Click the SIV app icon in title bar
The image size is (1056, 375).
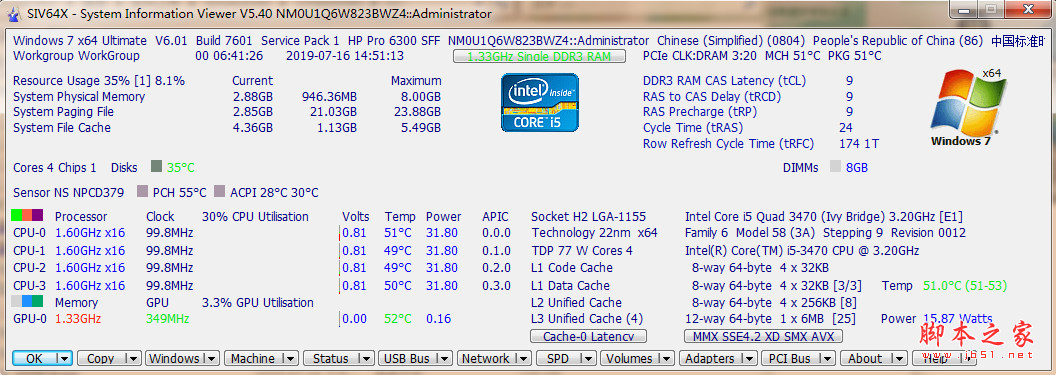(13, 13)
